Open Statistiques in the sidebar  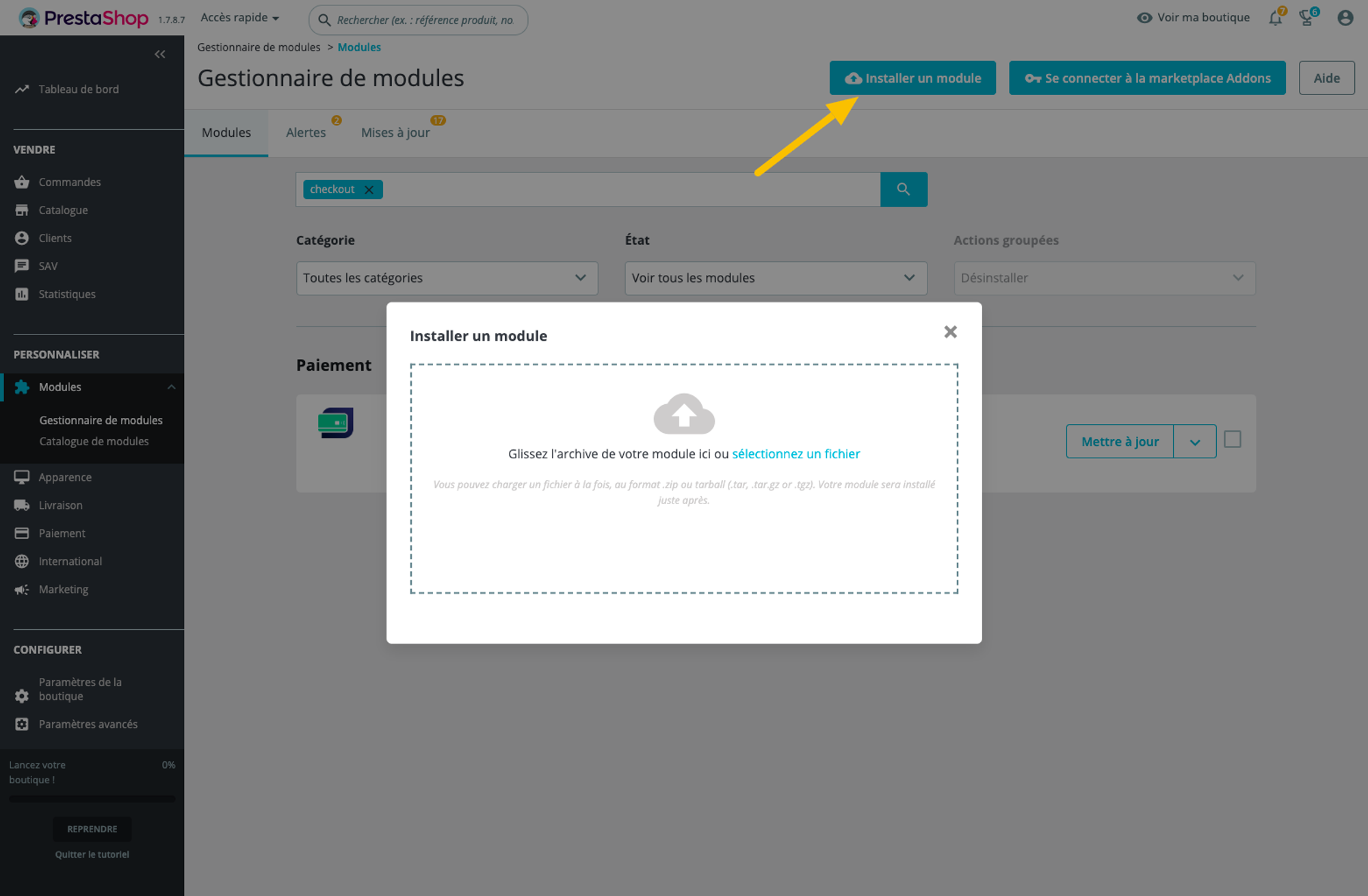[x=67, y=294]
